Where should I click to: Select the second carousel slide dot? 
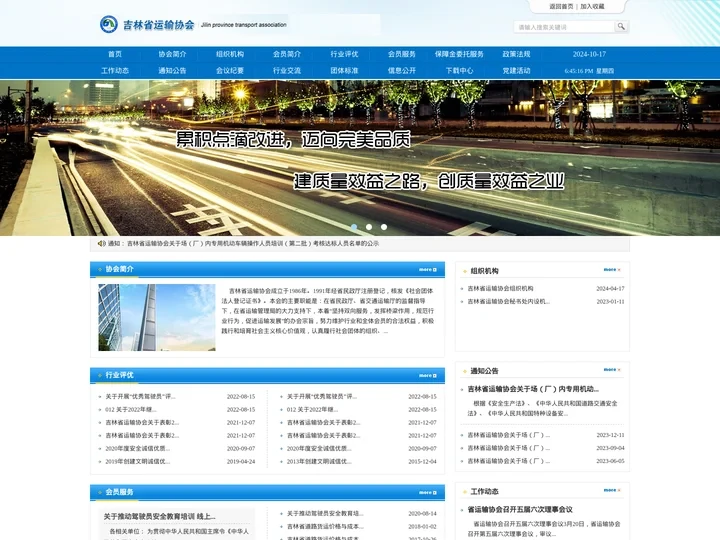tap(368, 227)
